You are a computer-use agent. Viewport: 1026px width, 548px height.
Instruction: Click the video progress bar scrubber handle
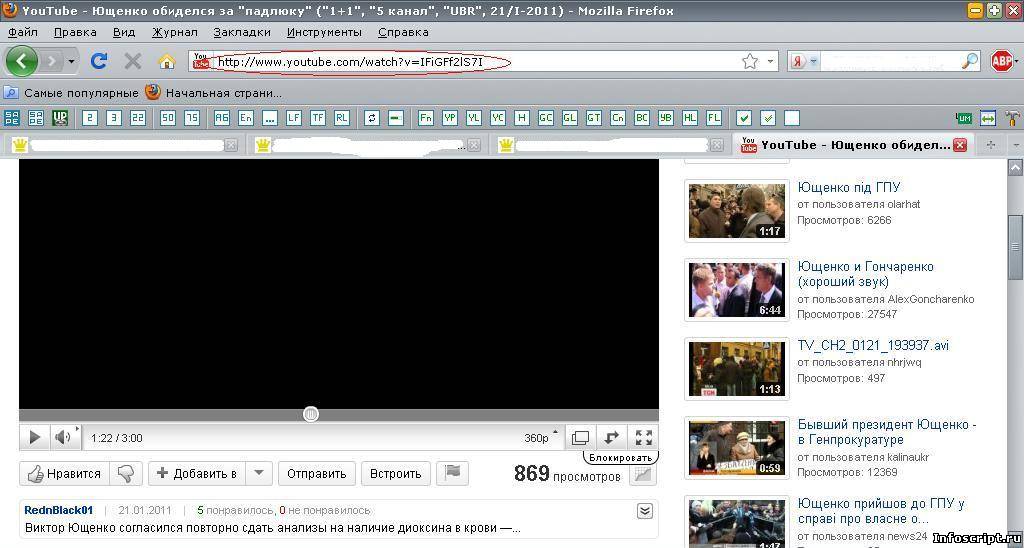[x=311, y=414]
